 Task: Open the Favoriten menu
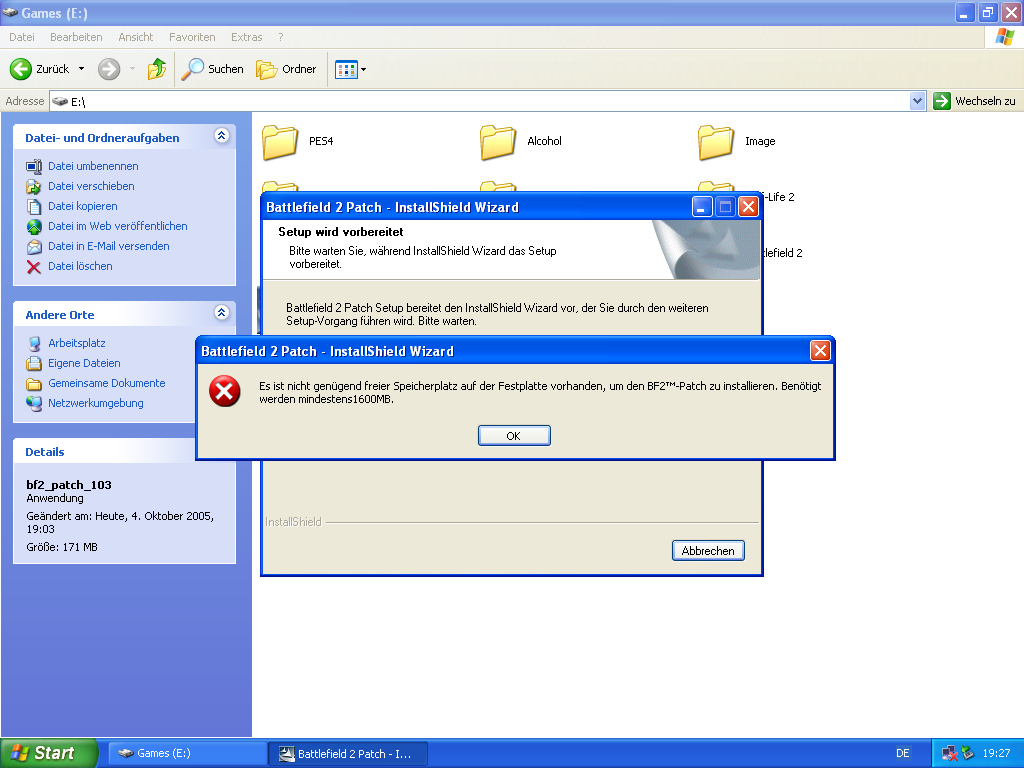[x=192, y=37]
